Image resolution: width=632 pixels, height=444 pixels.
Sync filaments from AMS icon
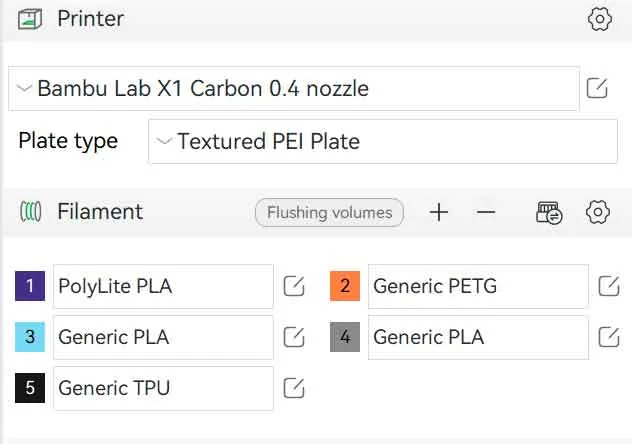tap(549, 212)
